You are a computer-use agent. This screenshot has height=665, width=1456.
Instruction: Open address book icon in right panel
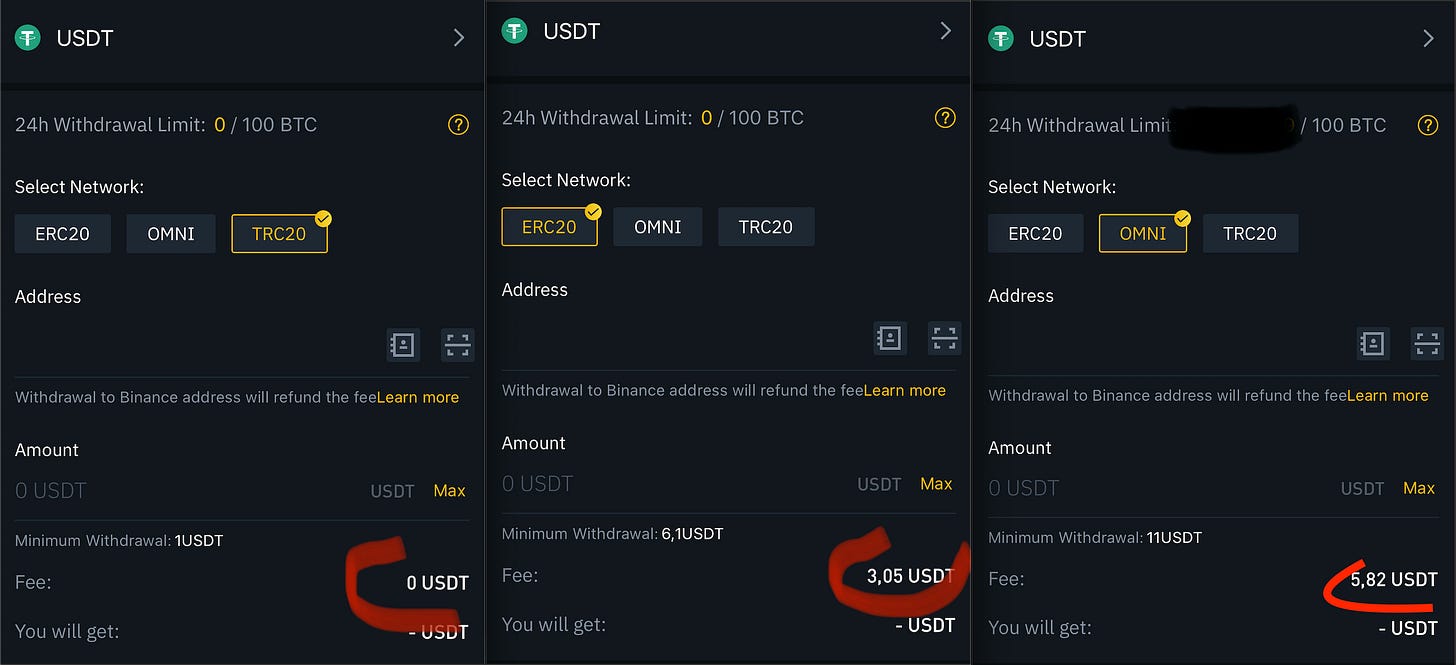pos(1373,344)
